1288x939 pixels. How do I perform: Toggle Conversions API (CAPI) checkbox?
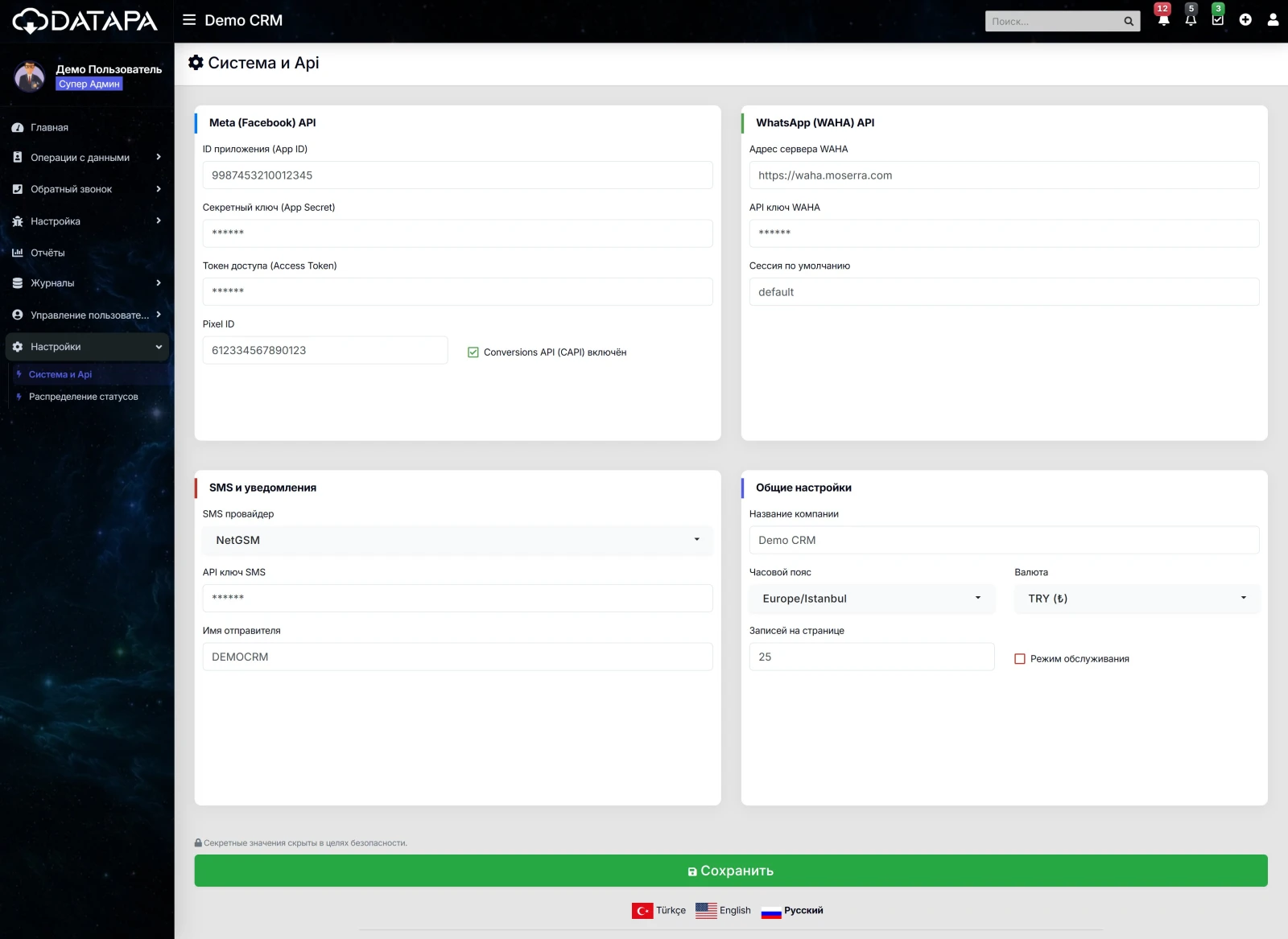[x=473, y=352]
